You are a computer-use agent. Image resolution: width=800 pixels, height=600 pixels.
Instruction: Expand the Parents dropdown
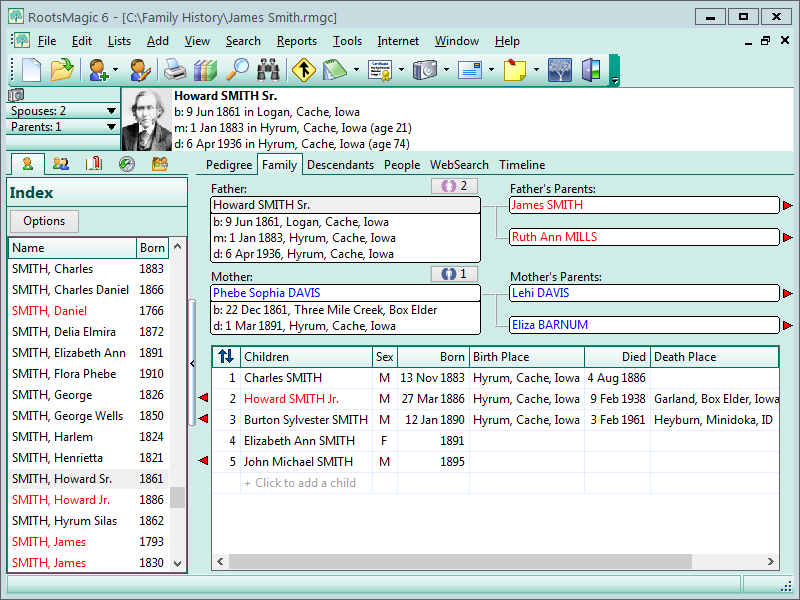click(112, 127)
